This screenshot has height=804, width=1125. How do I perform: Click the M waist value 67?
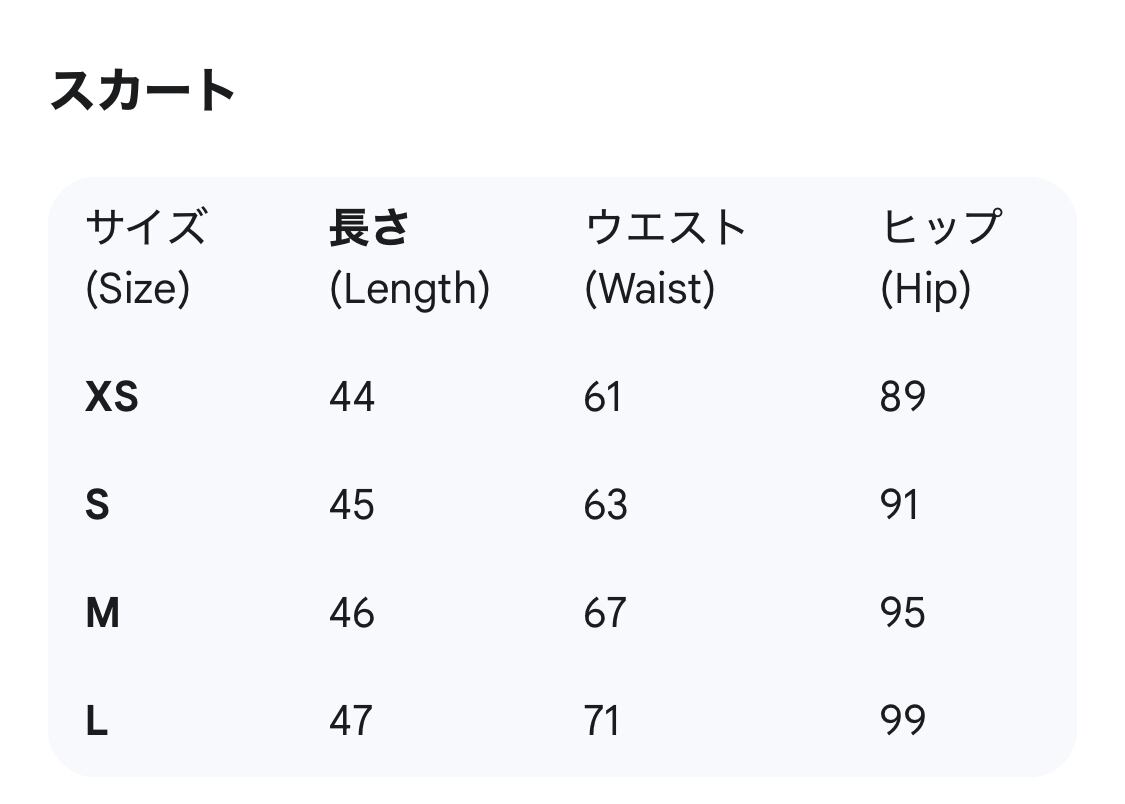coord(606,613)
